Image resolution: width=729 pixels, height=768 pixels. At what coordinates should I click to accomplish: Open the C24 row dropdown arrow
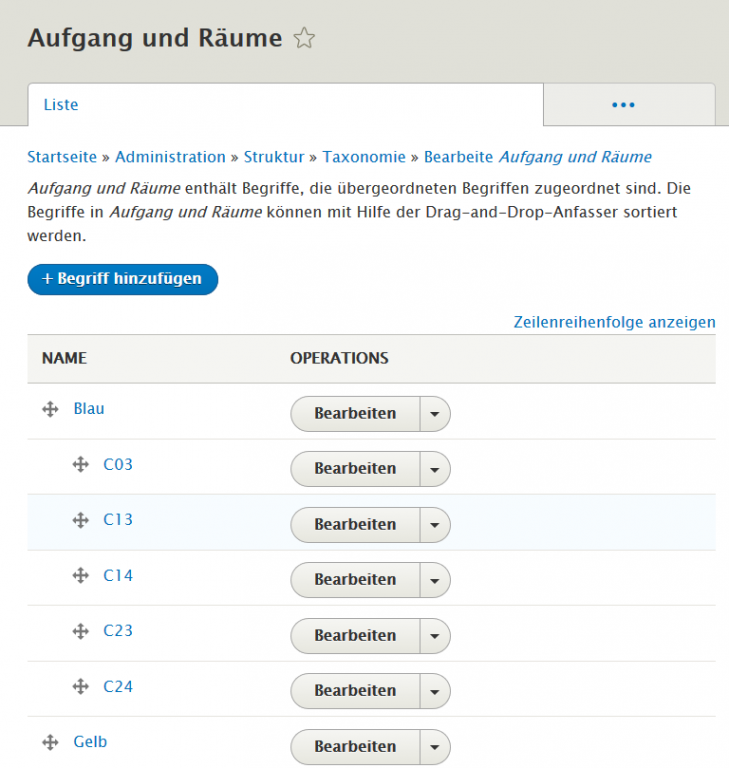[x=435, y=691]
